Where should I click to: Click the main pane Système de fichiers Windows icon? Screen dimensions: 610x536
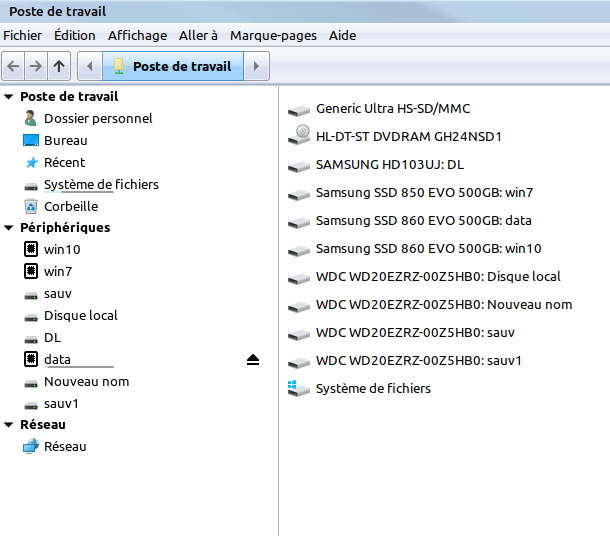[299, 389]
